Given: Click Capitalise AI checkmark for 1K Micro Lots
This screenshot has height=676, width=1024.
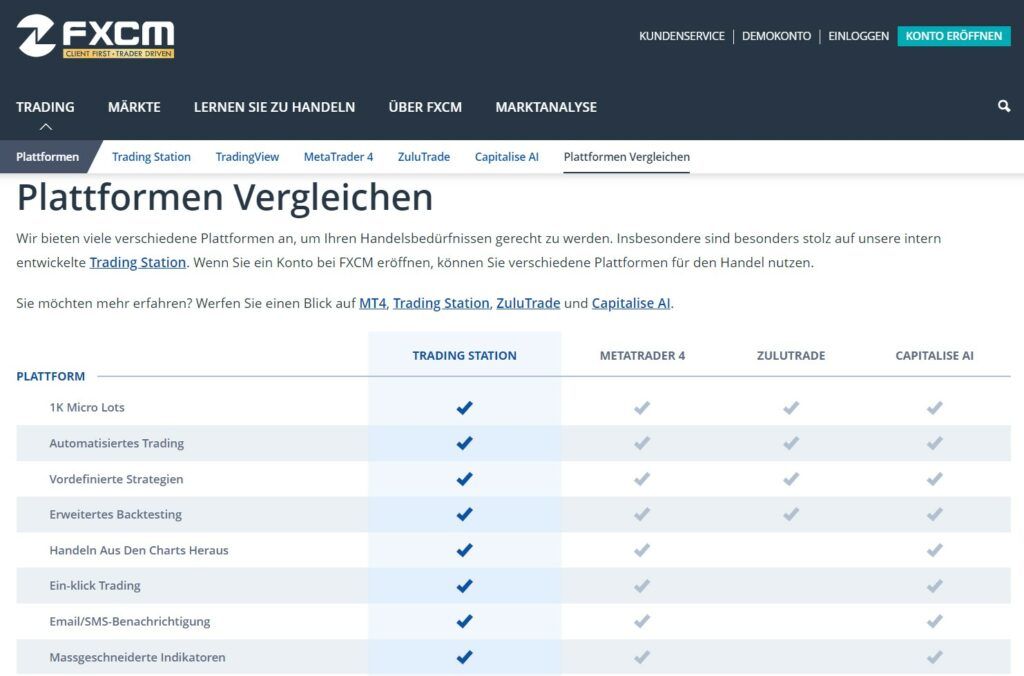Looking at the screenshot, I should [935, 408].
